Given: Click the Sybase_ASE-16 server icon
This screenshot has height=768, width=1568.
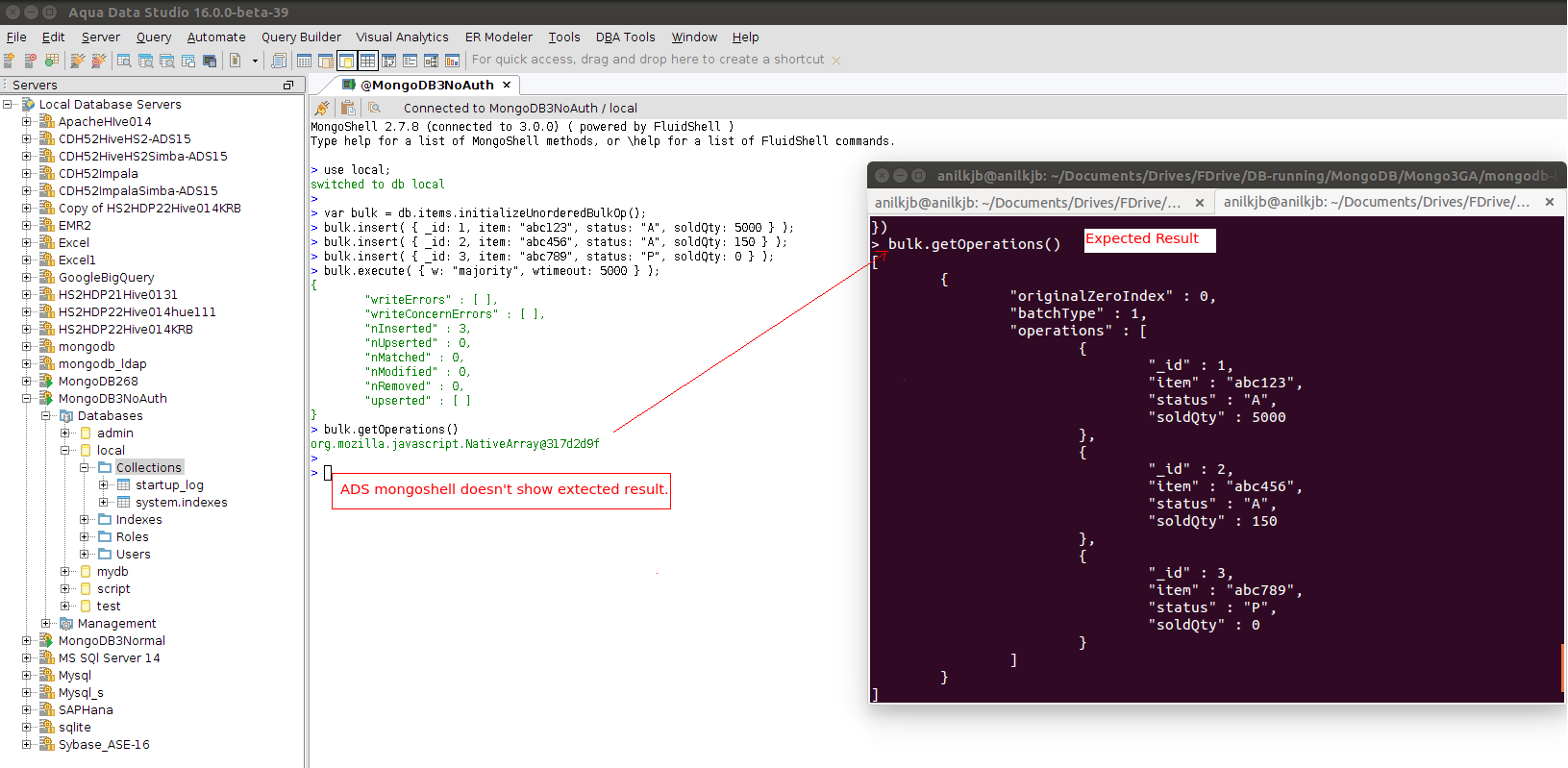Looking at the screenshot, I should [46, 745].
